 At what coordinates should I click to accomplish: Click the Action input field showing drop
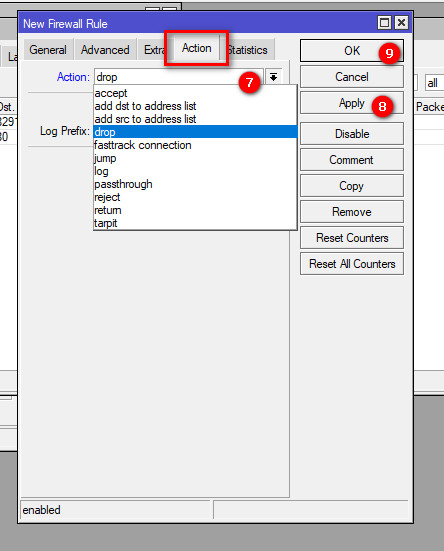[x=178, y=77]
